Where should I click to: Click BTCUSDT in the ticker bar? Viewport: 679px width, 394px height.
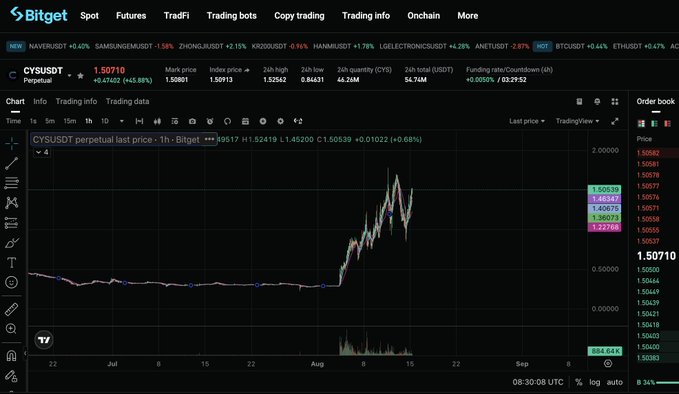pos(570,46)
